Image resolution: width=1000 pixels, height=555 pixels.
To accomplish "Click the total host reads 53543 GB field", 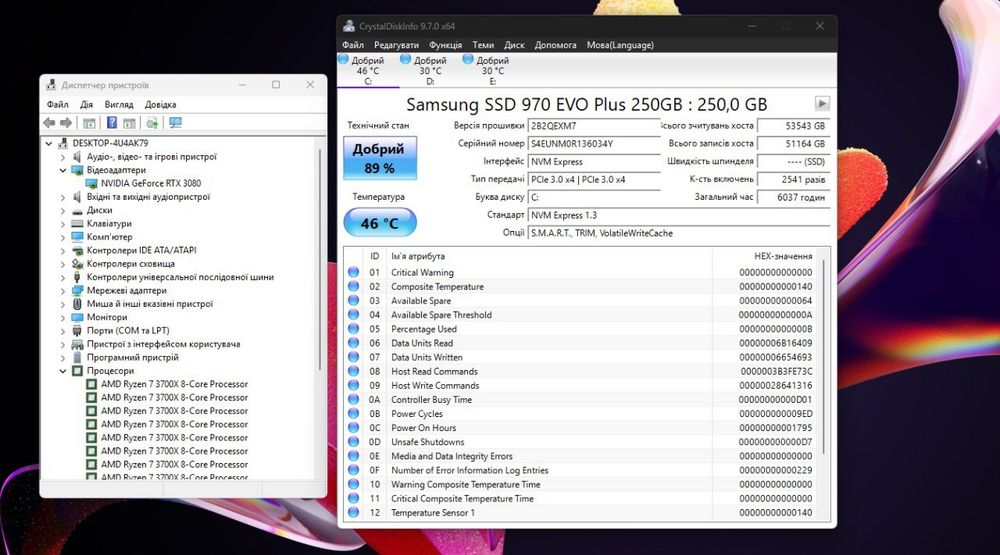I will pyautogui.click(x=794, y=126).
